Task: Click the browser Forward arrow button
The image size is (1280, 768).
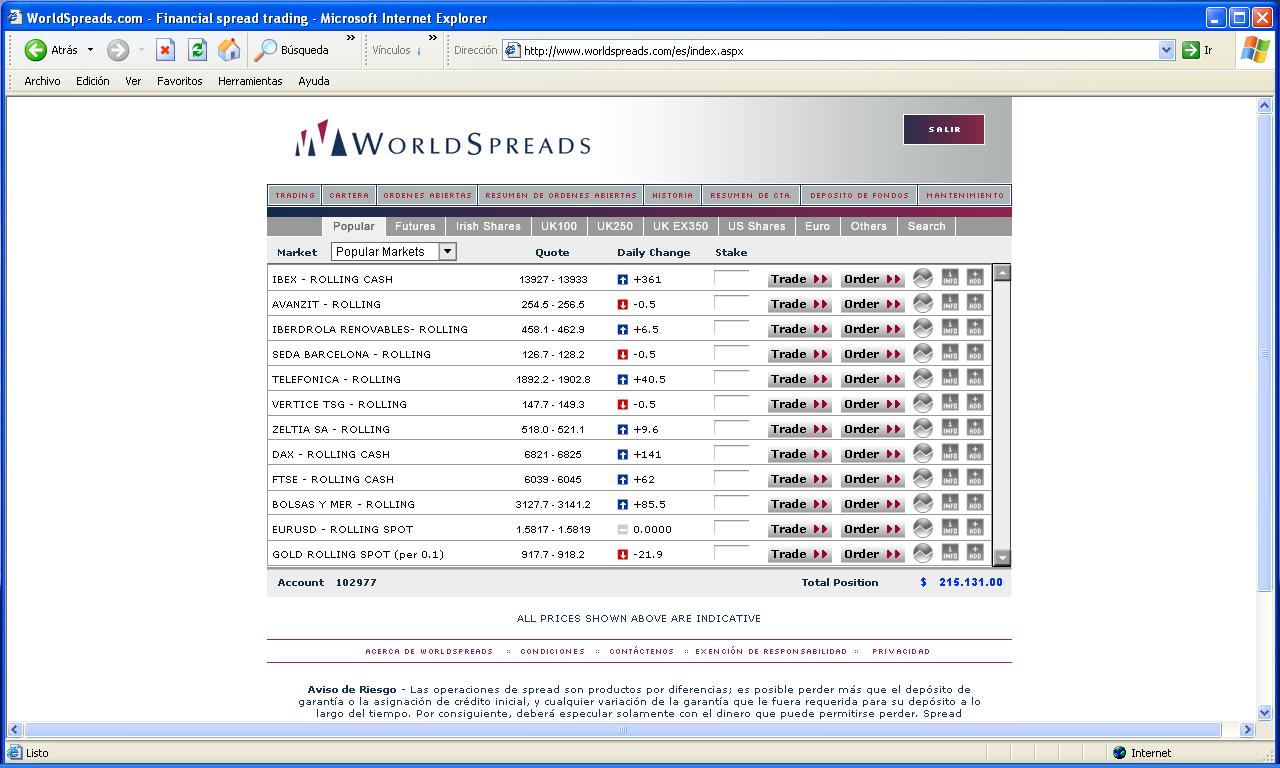Action: click(x=118, y=50)
